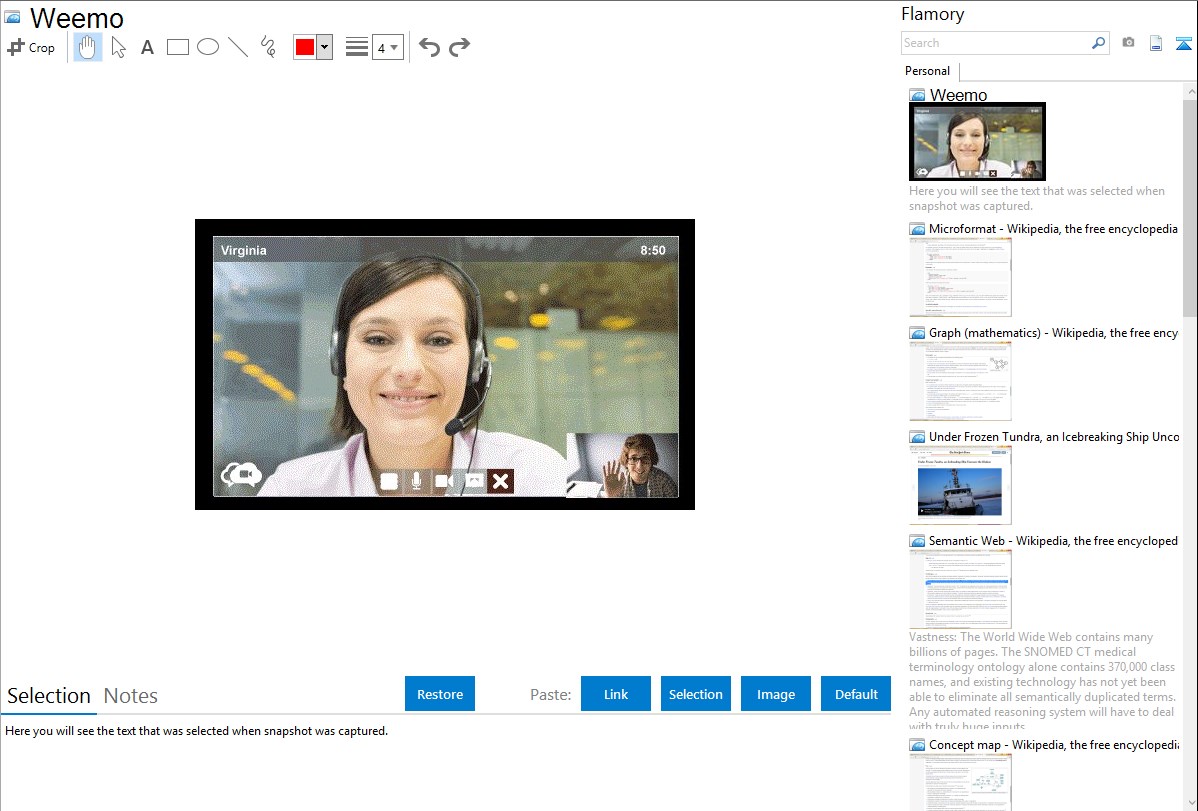1198x811 pixels.
Task: Open the line width dropdown showing 4
Action: 387,47
